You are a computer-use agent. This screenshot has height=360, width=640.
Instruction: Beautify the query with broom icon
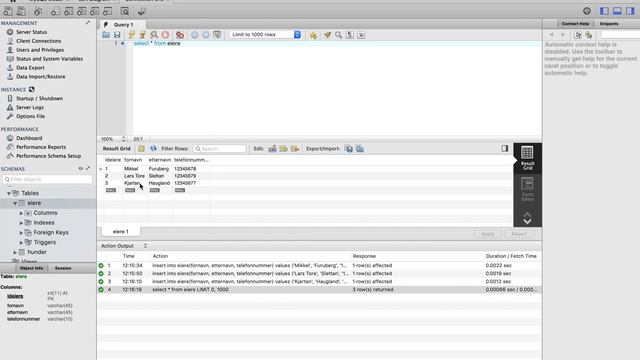327,35
